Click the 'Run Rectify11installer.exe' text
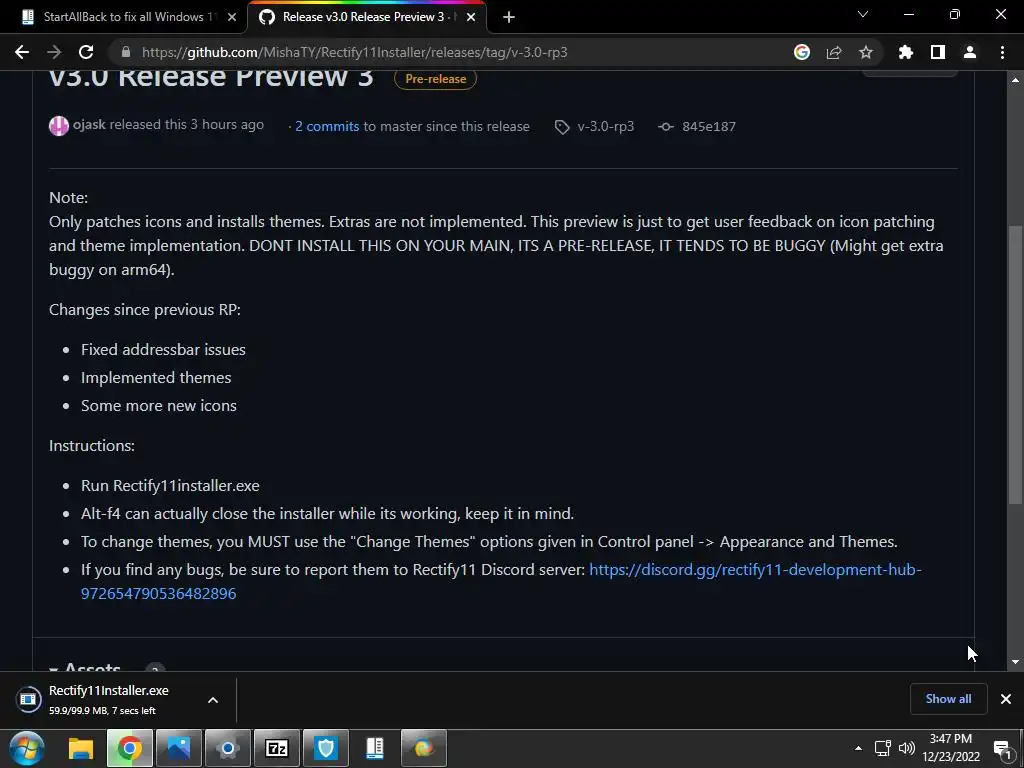Screen dimensions: 1024x768 pyautogui.click(x=170, y=485)
